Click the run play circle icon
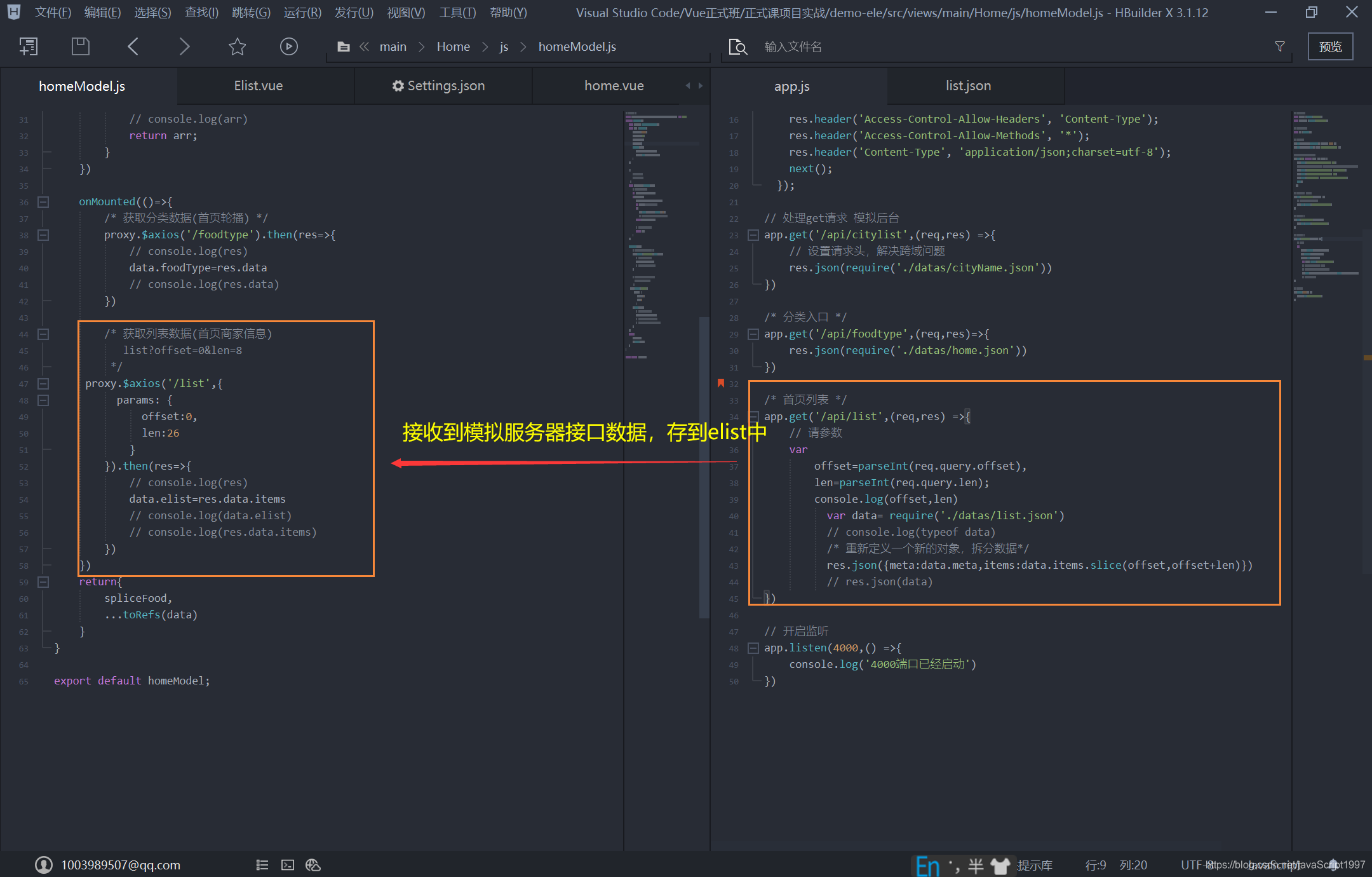This screenshot has width=1372, height=877. pos(289,46)
